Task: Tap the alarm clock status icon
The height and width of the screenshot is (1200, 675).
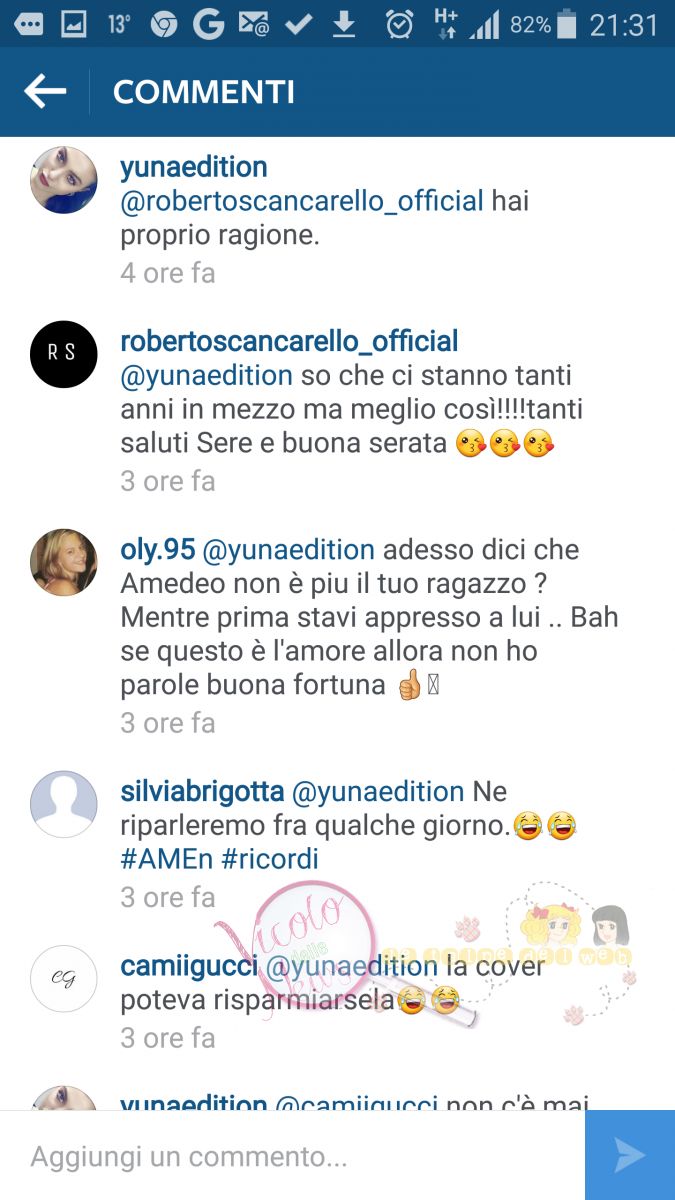Action: (x=399, y=24)
